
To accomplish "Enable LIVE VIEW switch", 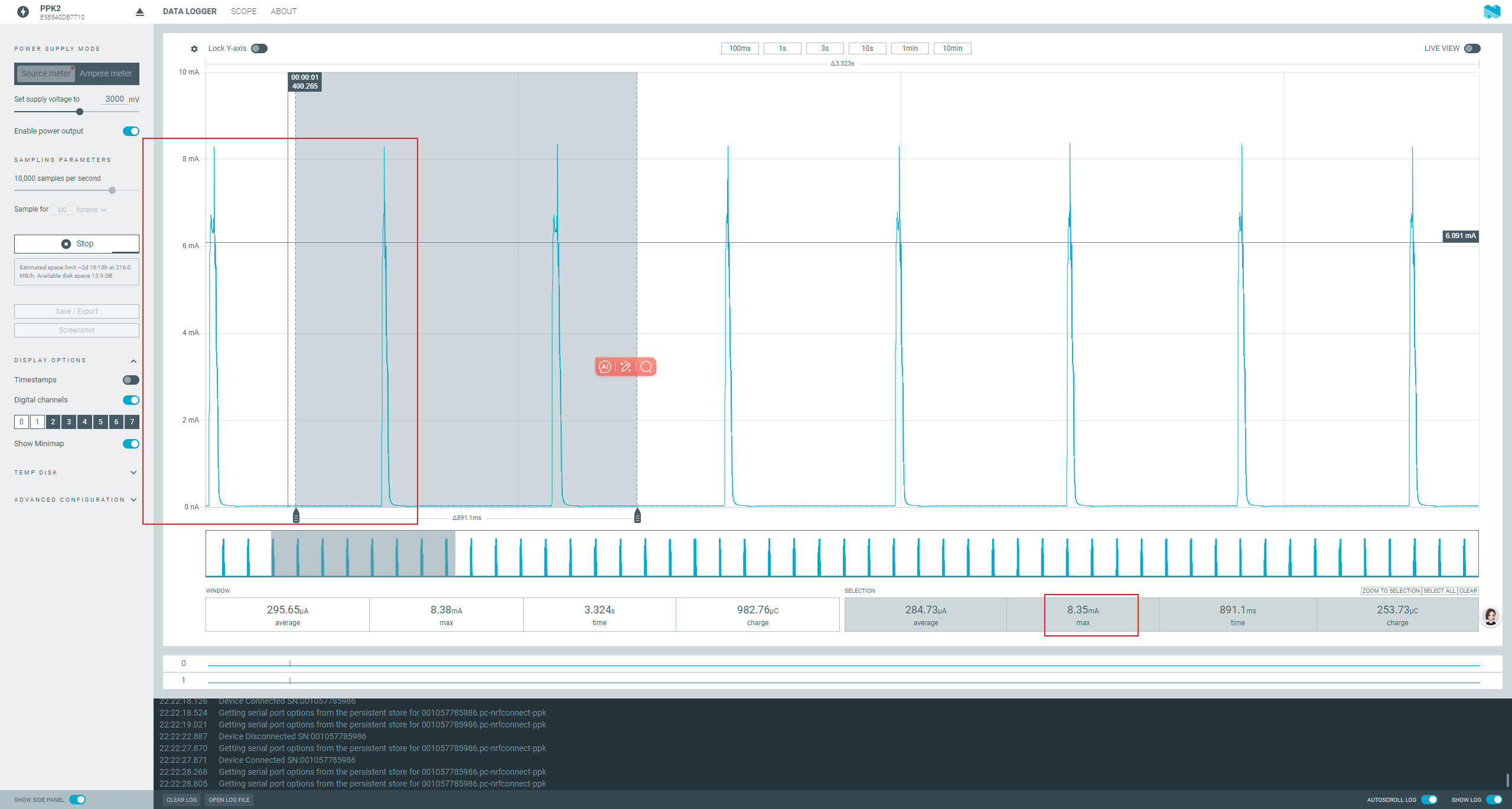I will coord(1472,48).
